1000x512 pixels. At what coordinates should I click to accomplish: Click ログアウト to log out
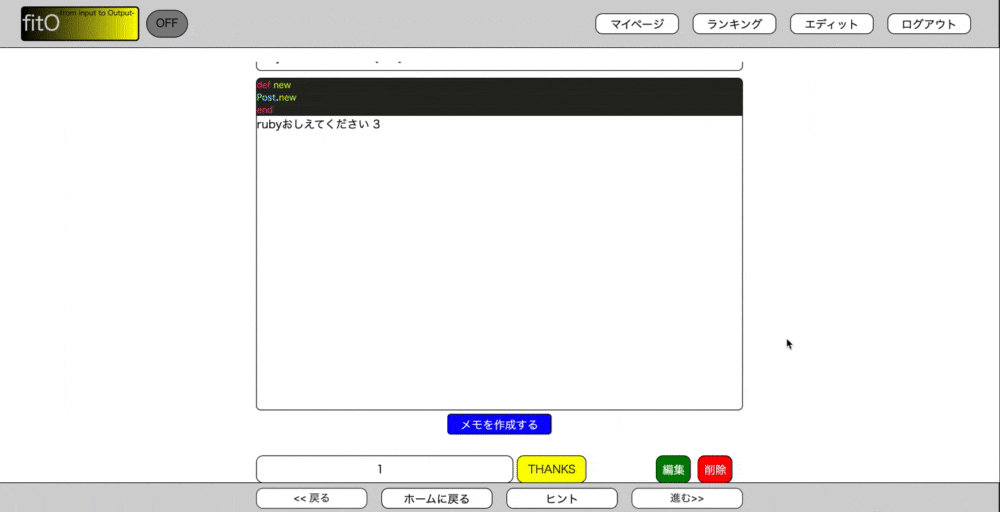tap(929, 24)
